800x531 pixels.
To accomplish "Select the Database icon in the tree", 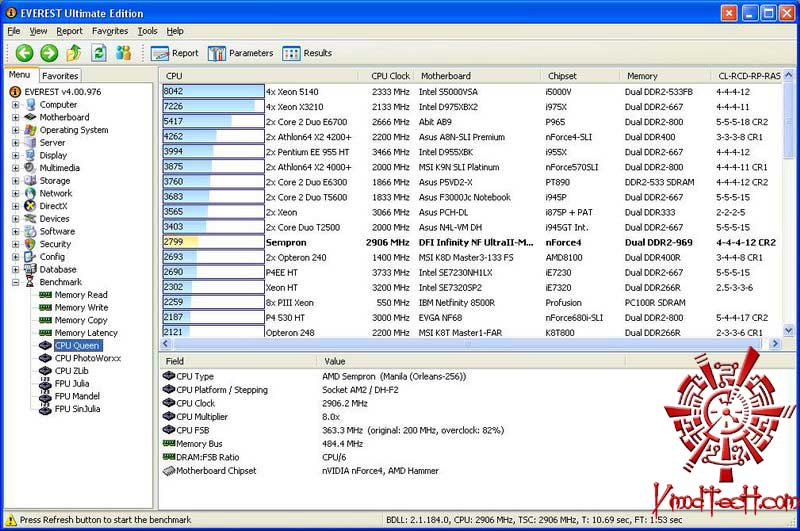I will coord(31,269).
